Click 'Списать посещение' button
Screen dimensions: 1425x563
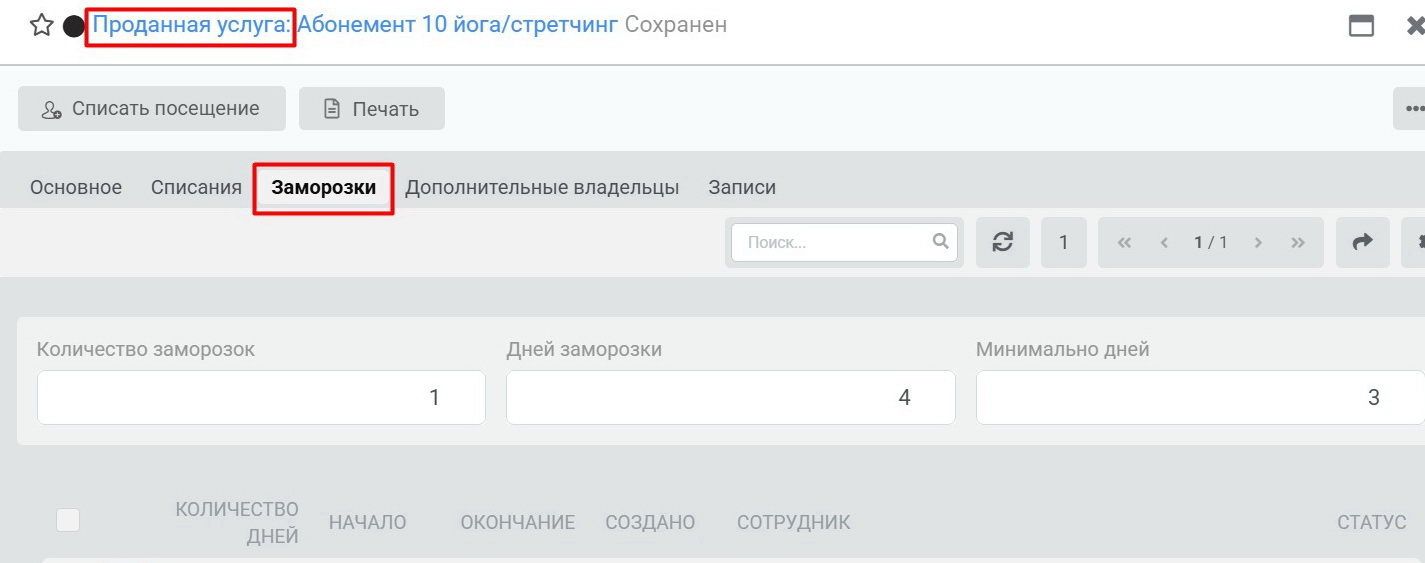[x=151, y=108]
